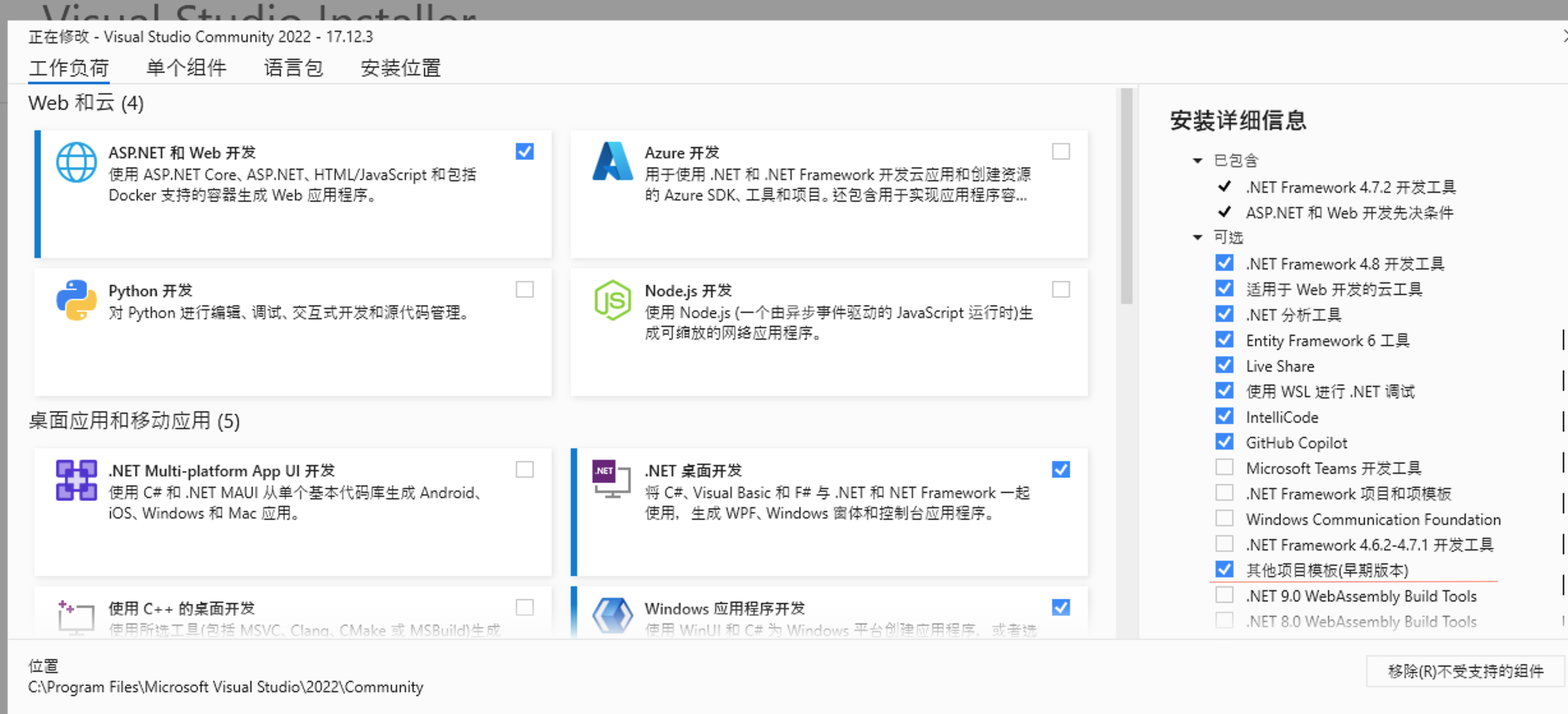Image resolution: width=1568 pixels, height=714 pixels.
Task: Check the 使用 C++ 的桌面开发 checkbox
Action: (525, 608)
